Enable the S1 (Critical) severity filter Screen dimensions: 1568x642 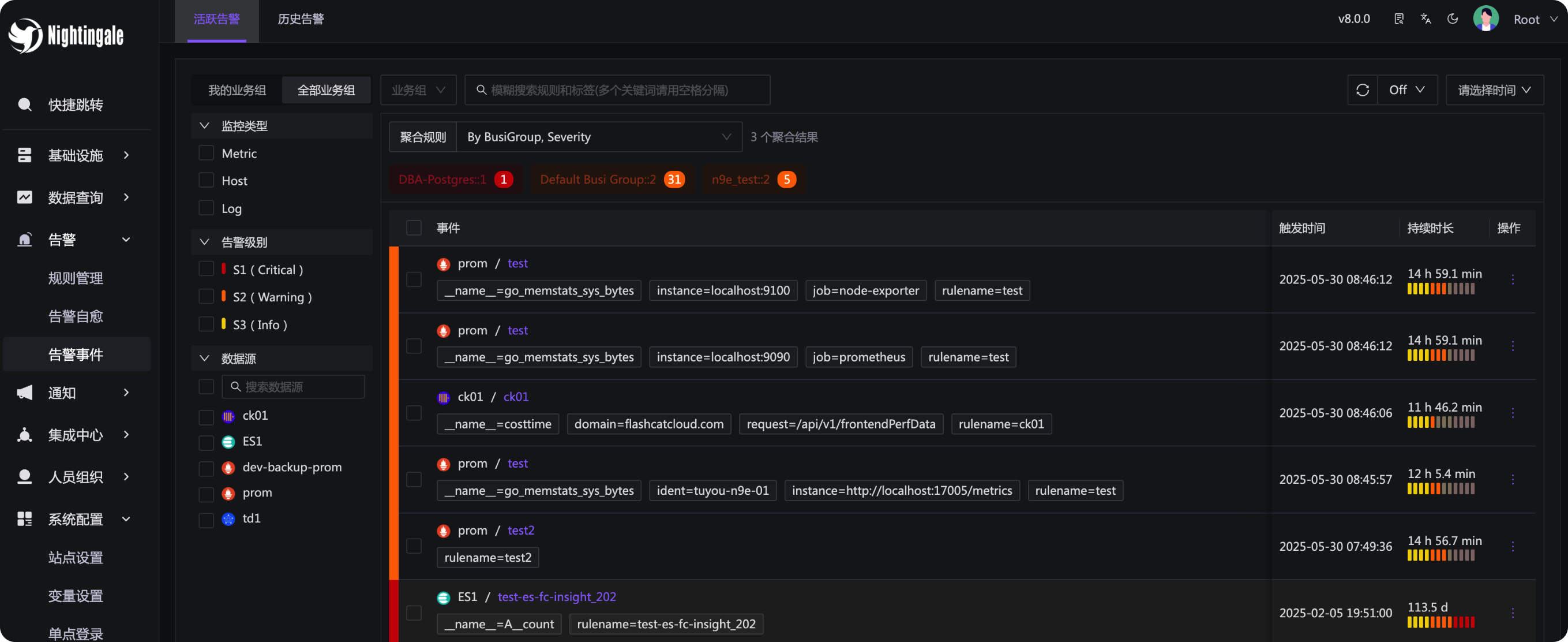pyautogui.click(x=207, y=269)
